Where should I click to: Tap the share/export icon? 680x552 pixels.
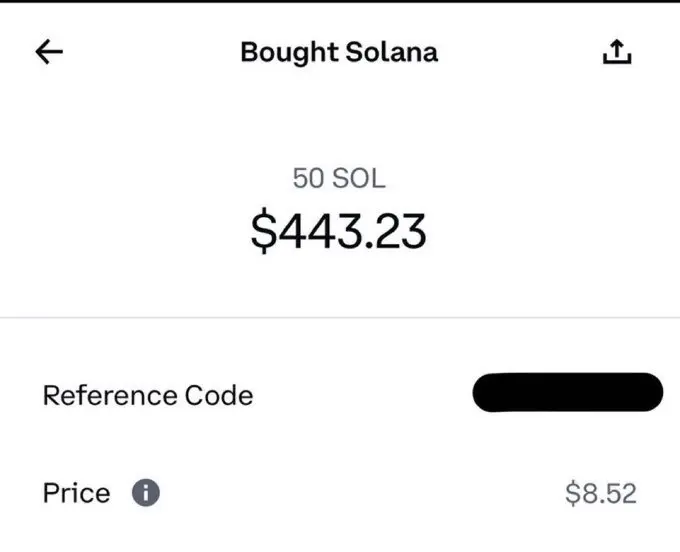(x=617, y=52)
